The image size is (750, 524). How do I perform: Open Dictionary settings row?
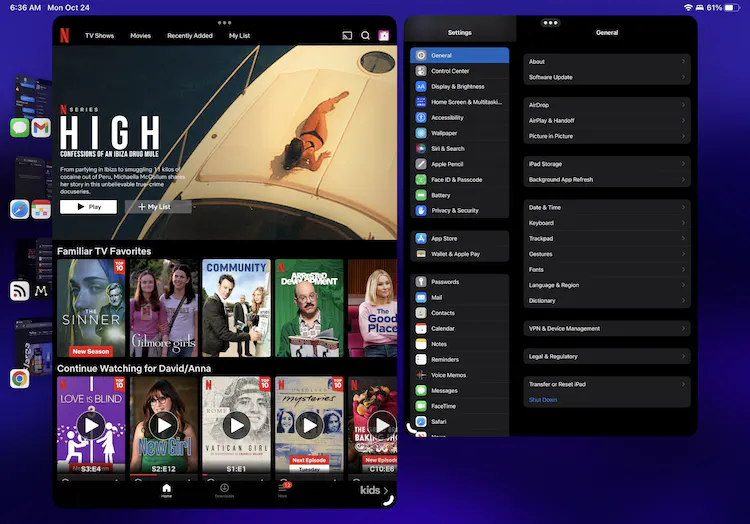(607, 300)
